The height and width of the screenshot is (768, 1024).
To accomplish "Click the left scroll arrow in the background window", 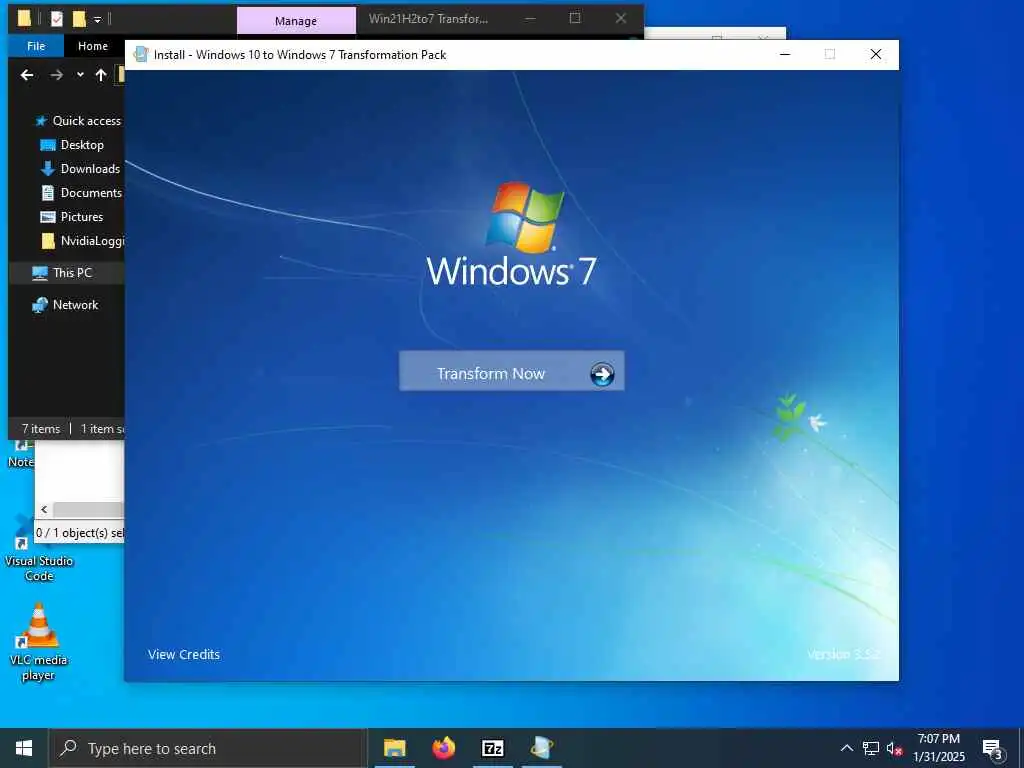I will [44, 509].
